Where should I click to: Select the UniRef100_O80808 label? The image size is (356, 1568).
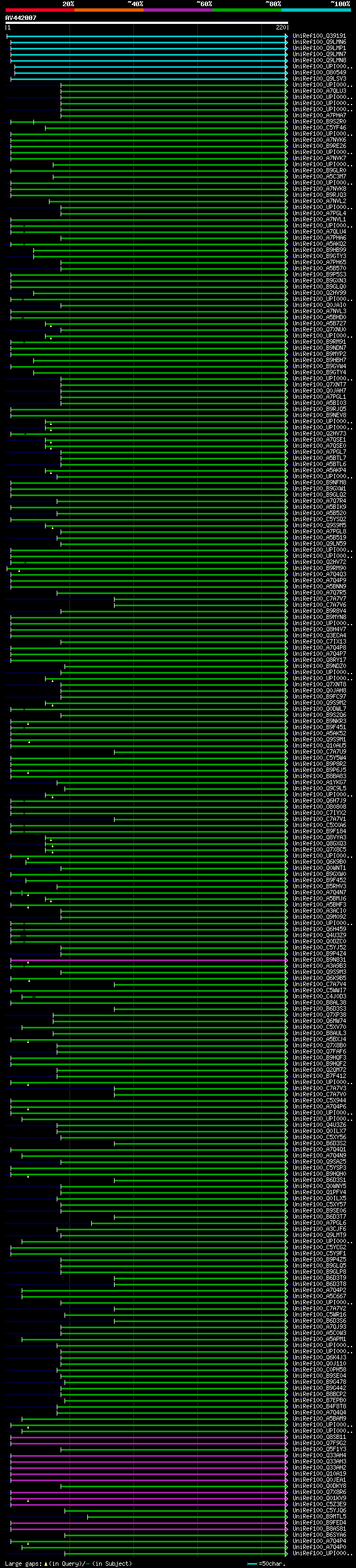[x=319, y=807]
